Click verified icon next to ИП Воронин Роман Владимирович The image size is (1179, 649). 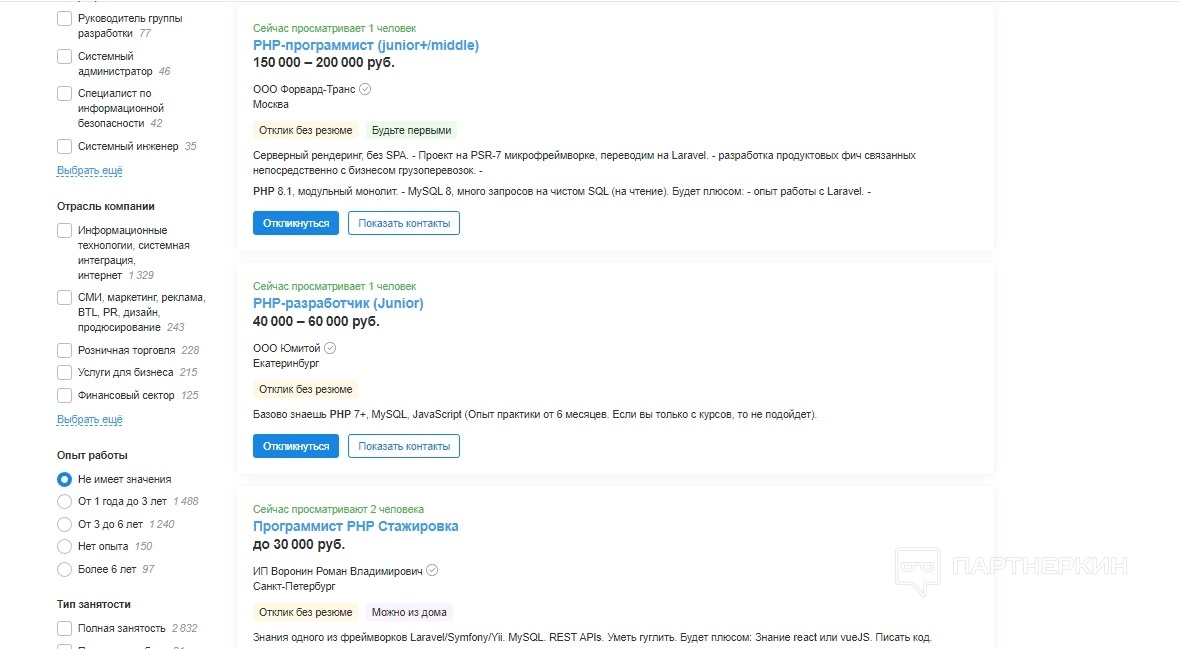(x=432, y=570)
